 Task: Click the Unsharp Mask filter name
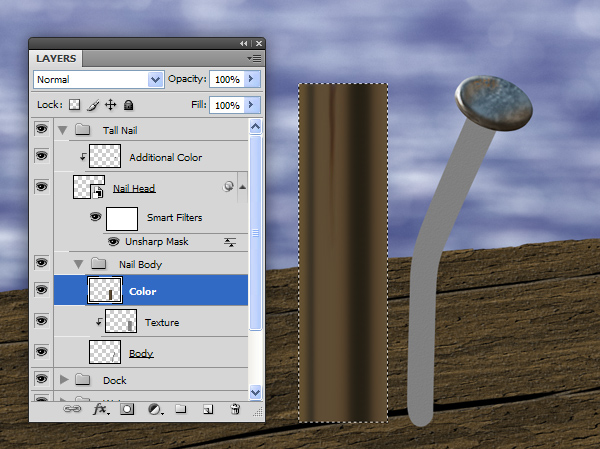click(x=157, y=242)
